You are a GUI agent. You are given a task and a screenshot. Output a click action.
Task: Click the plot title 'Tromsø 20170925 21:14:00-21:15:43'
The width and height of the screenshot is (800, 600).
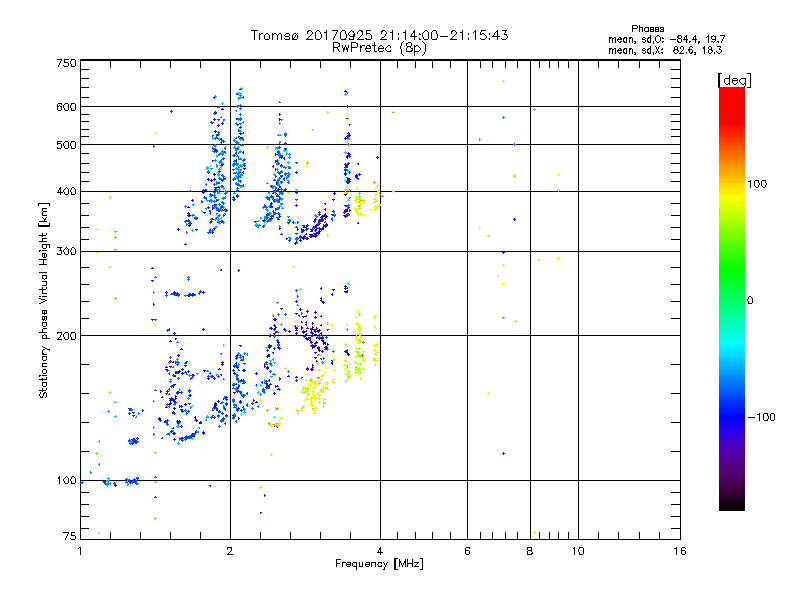(x=379, y=35)
